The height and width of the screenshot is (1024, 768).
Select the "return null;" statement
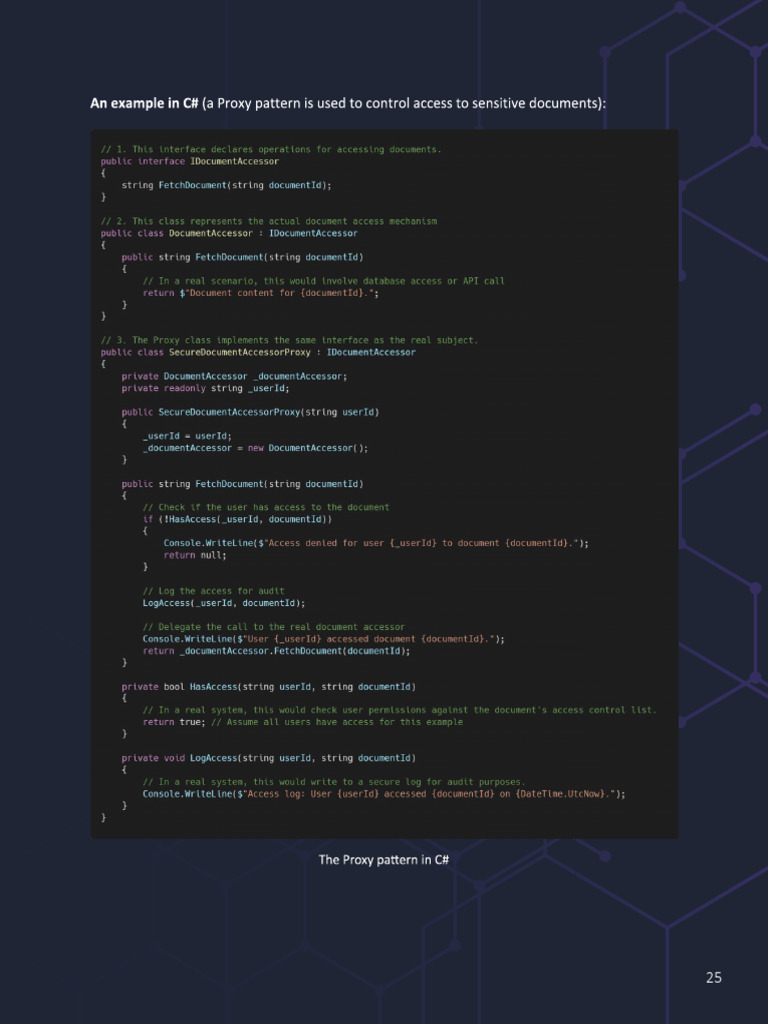(195, 555)
